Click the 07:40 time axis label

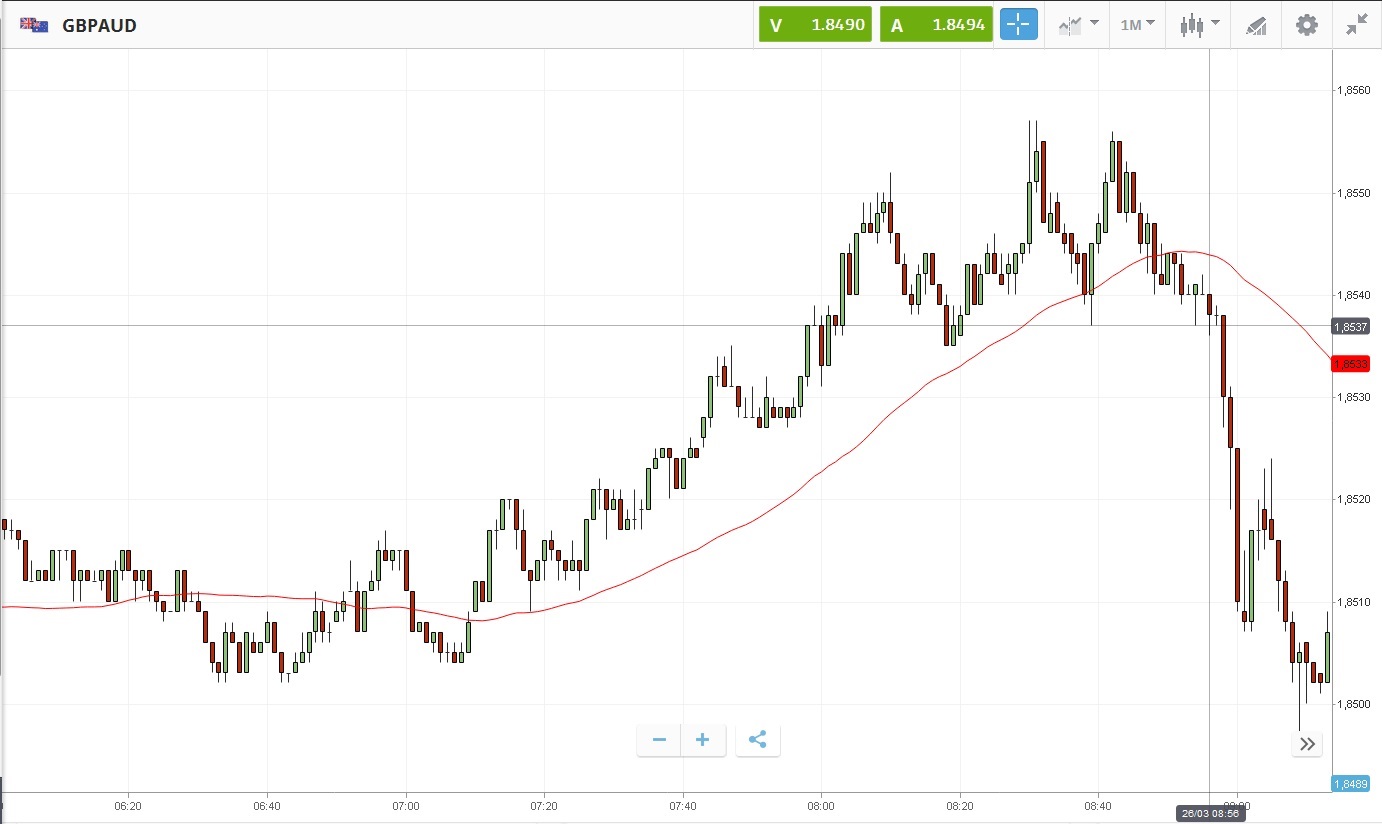coord(683,805)
